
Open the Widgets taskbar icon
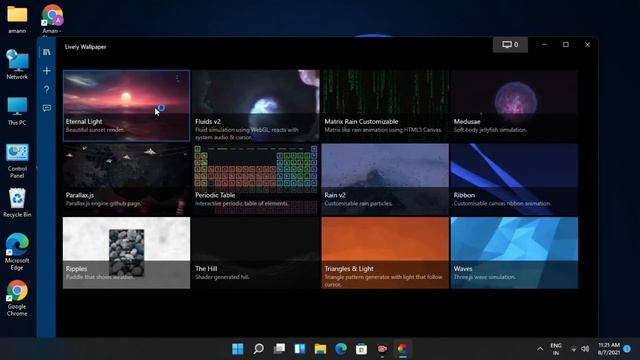(x=300, y=349)
